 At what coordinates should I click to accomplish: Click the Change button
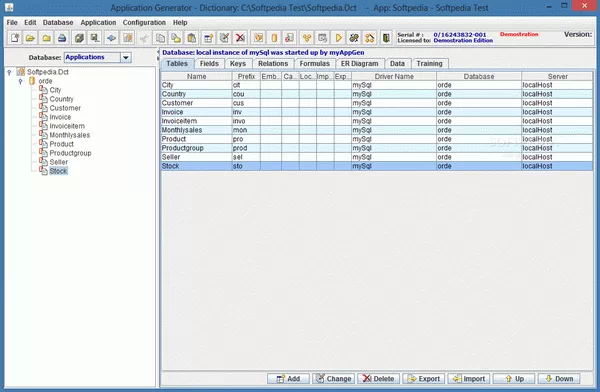coord(333,379)
